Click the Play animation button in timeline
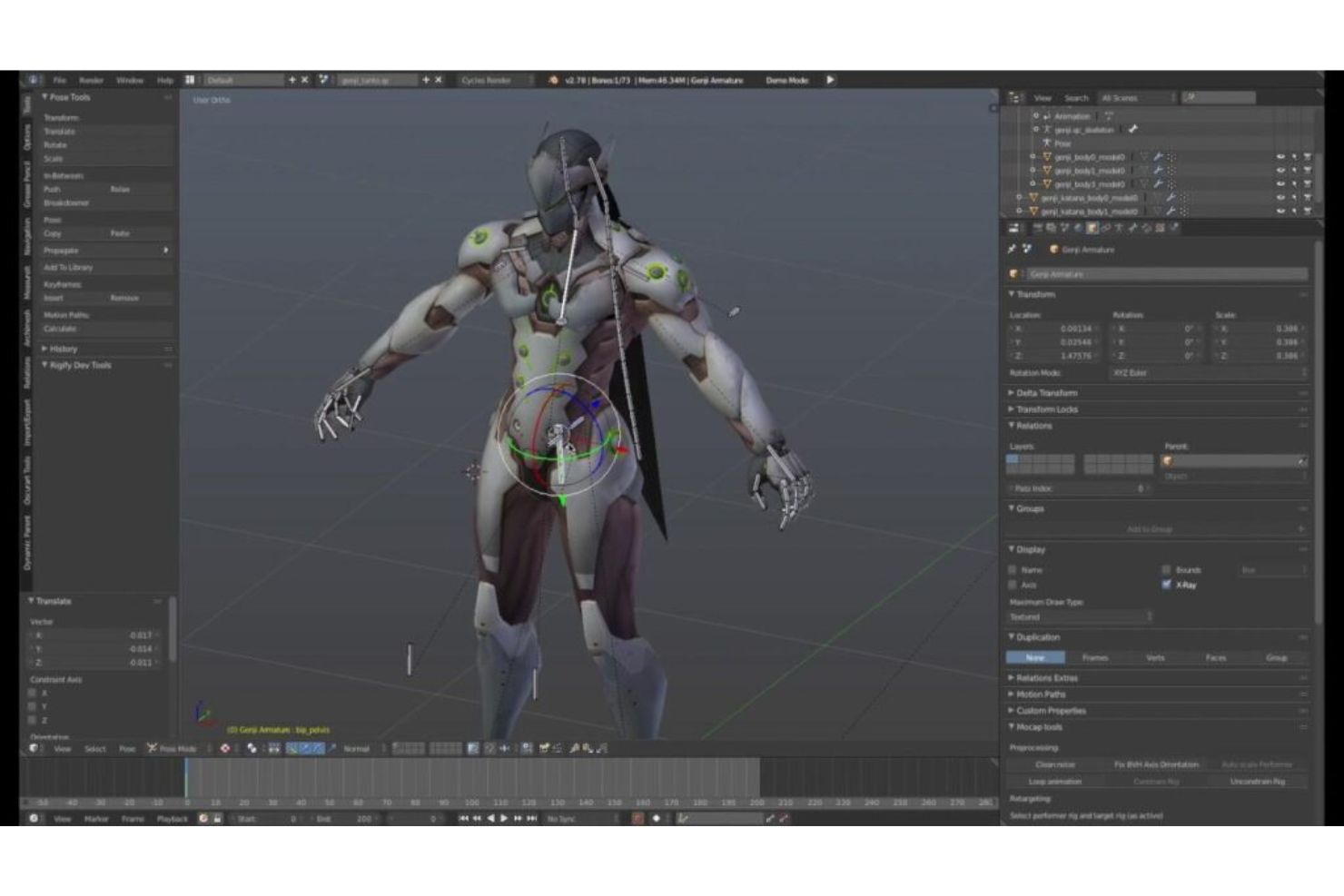The width and height of the screenshot is (1344, 896). coord(504,818)
